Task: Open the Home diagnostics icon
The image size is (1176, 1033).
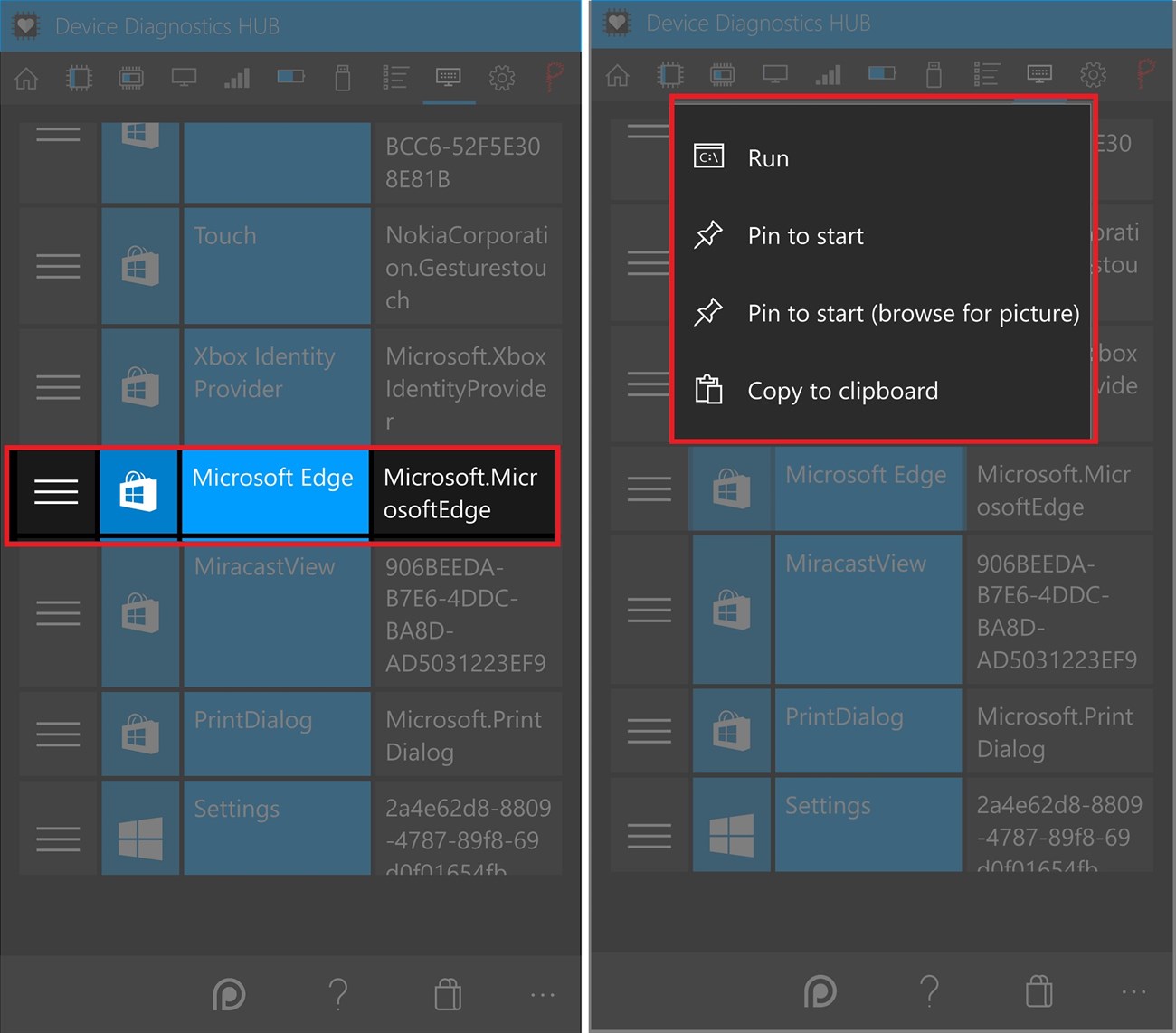Action: point(26,79)
